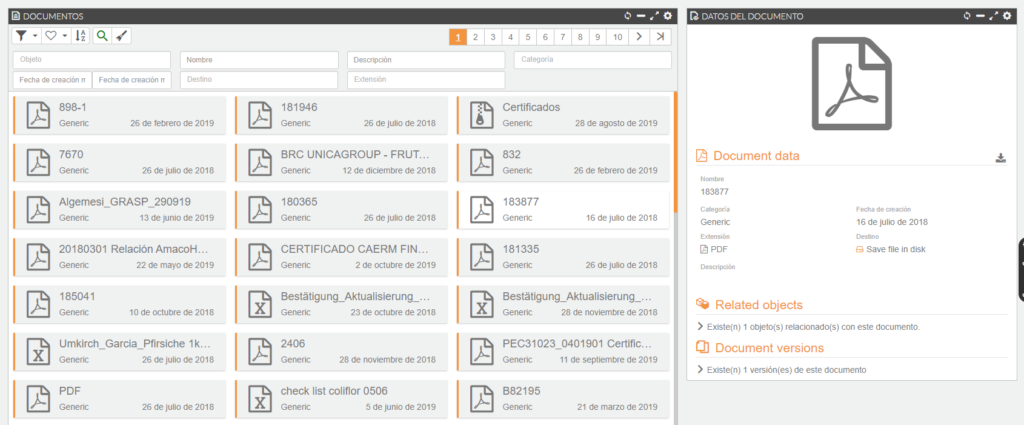Click the PDF icon of document named PDF
Screen dimensions: 1024x425
point(38,400)
